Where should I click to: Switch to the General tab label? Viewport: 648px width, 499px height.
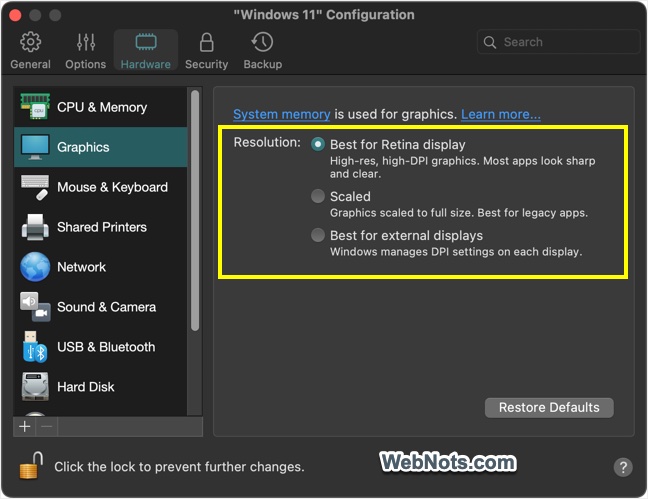[31, 64]
